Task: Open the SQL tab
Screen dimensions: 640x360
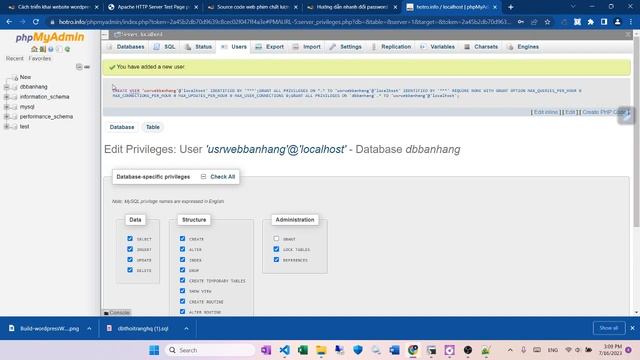Action: [165, 47]
